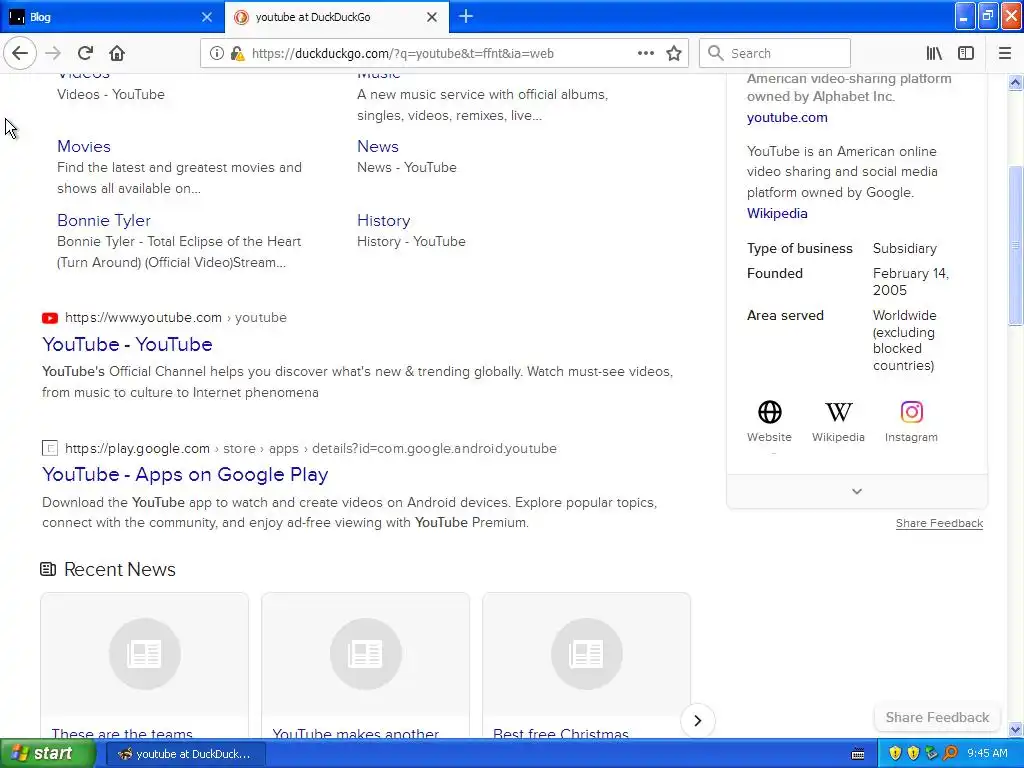Expand the info panel with chevron
Viewport: 1024px width, 768px height.
click(857, 491)
